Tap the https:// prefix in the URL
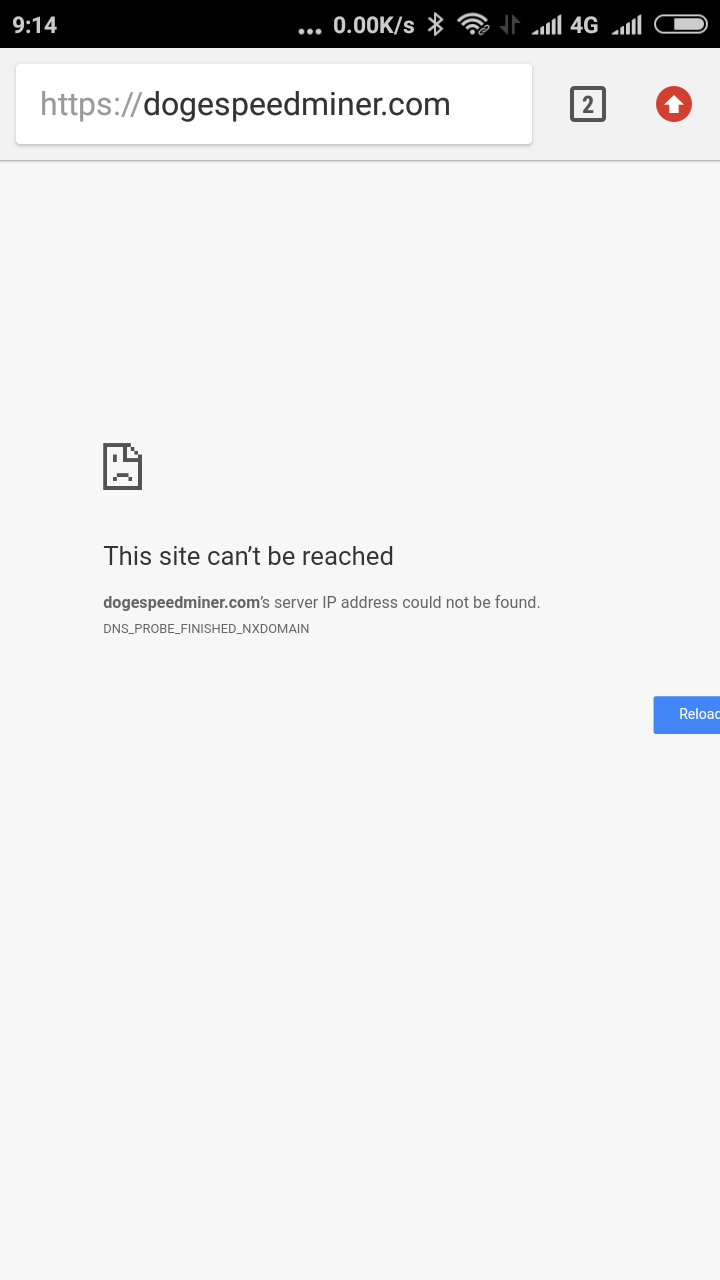Viewport: 720px width, 1280px height. (x=91, y=104)
